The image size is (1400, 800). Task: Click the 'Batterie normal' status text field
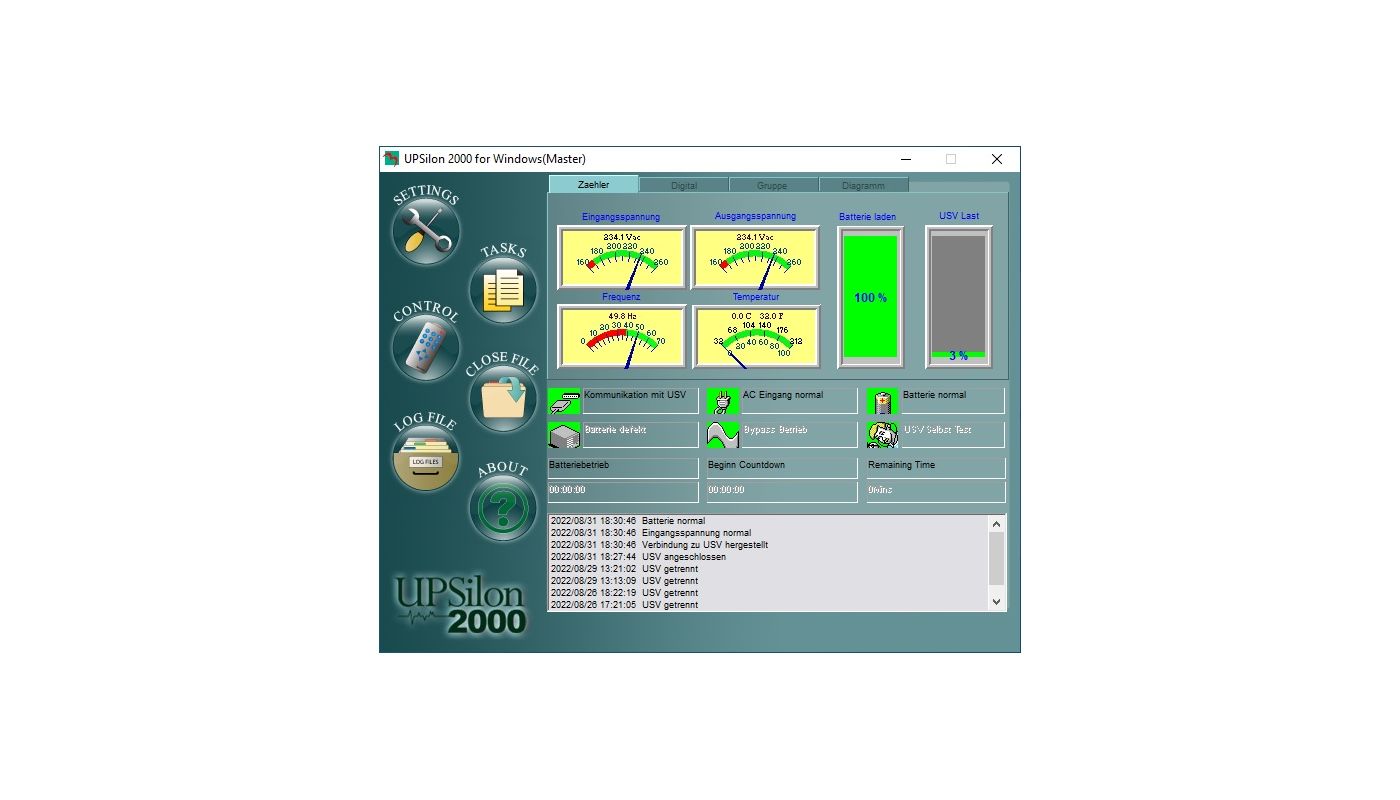click(953, 401)
